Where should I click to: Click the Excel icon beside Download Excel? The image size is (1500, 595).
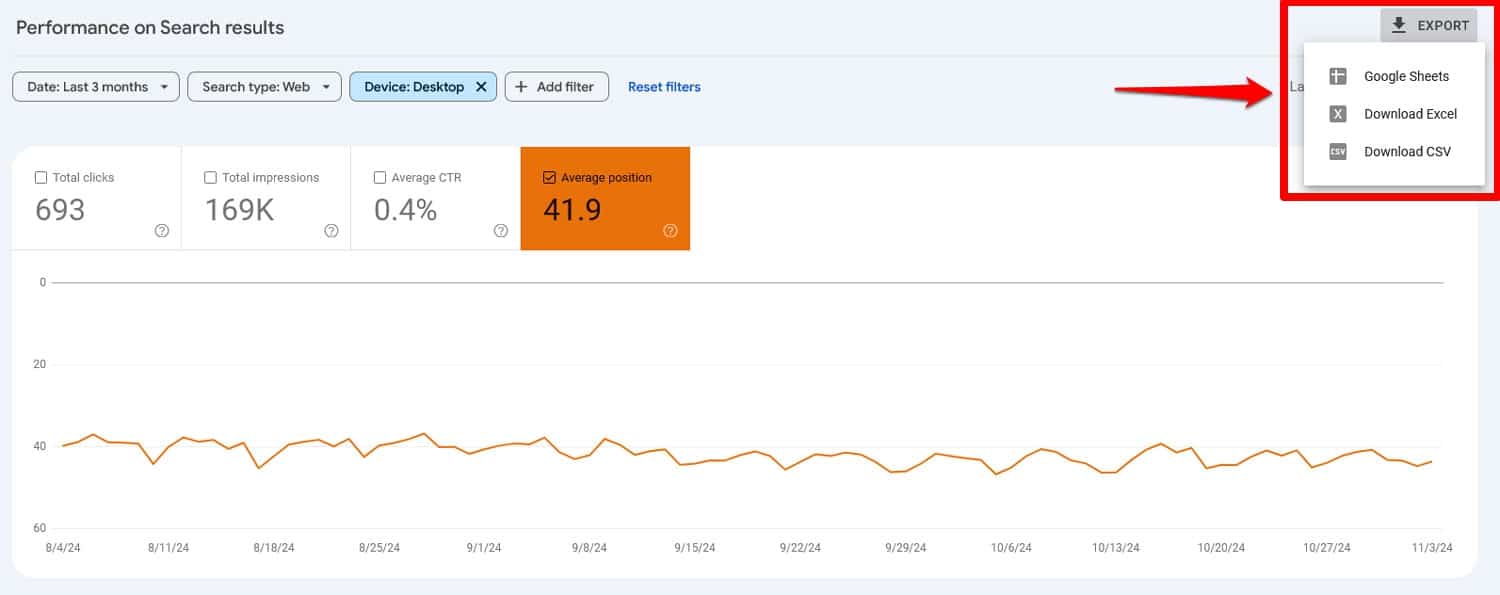(1337, 113)
